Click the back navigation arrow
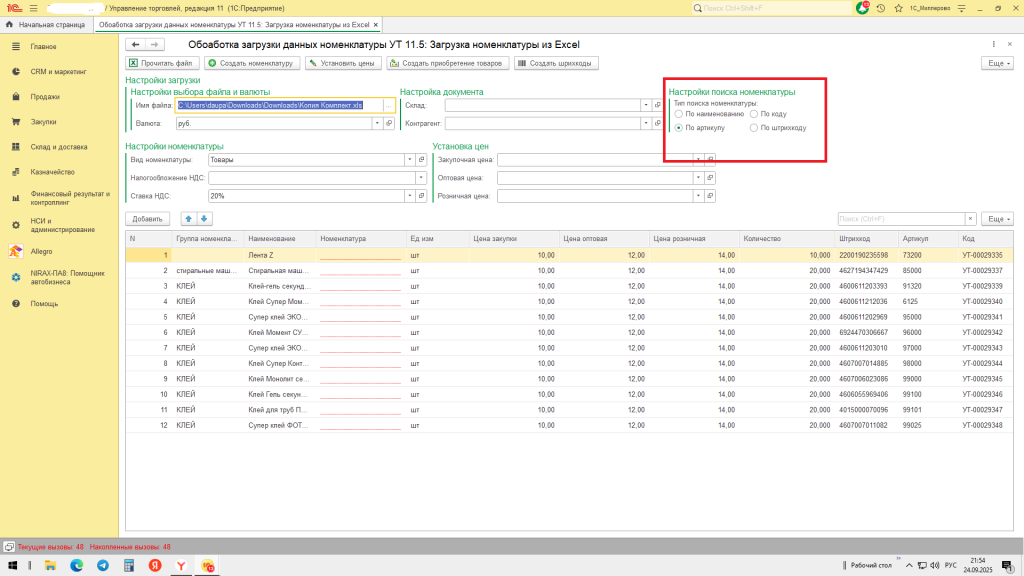This screenshot has height=576, width=1024. (135, 44)
